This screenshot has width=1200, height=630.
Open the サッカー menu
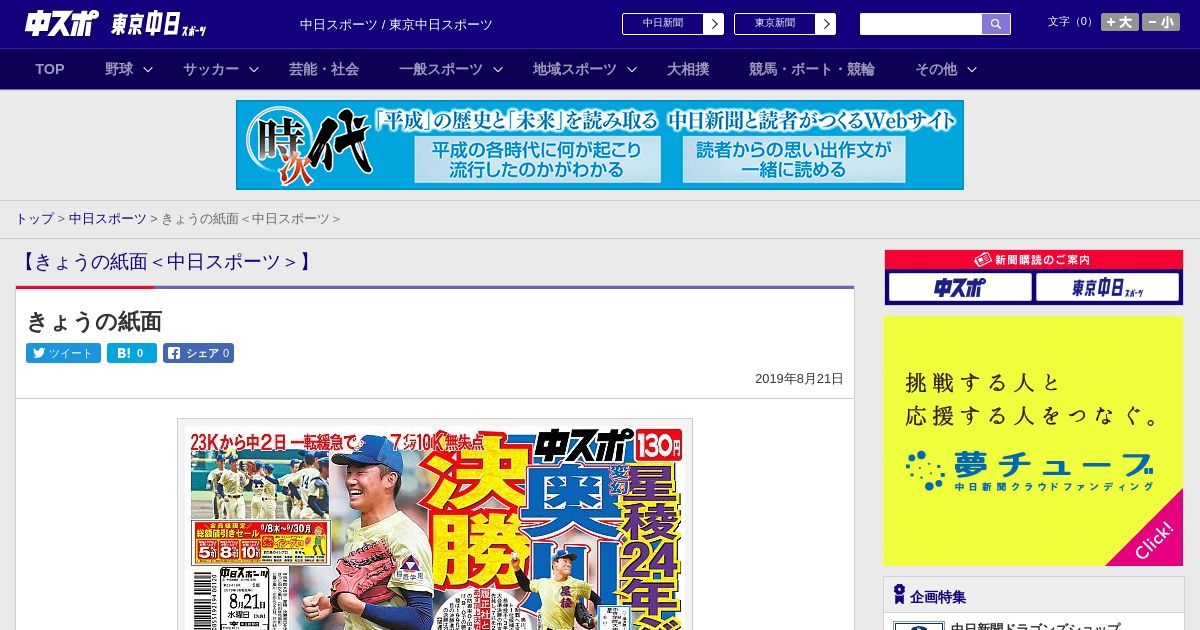coord(211,69)
